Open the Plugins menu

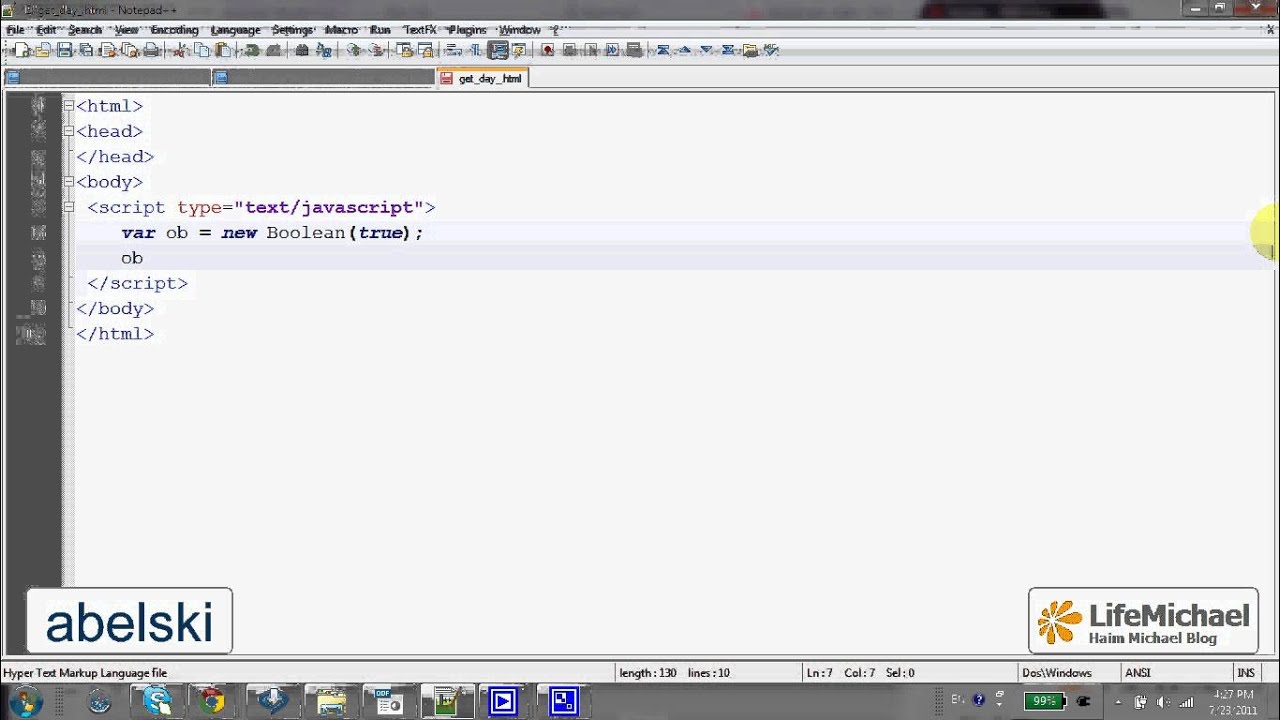(467, 30)
